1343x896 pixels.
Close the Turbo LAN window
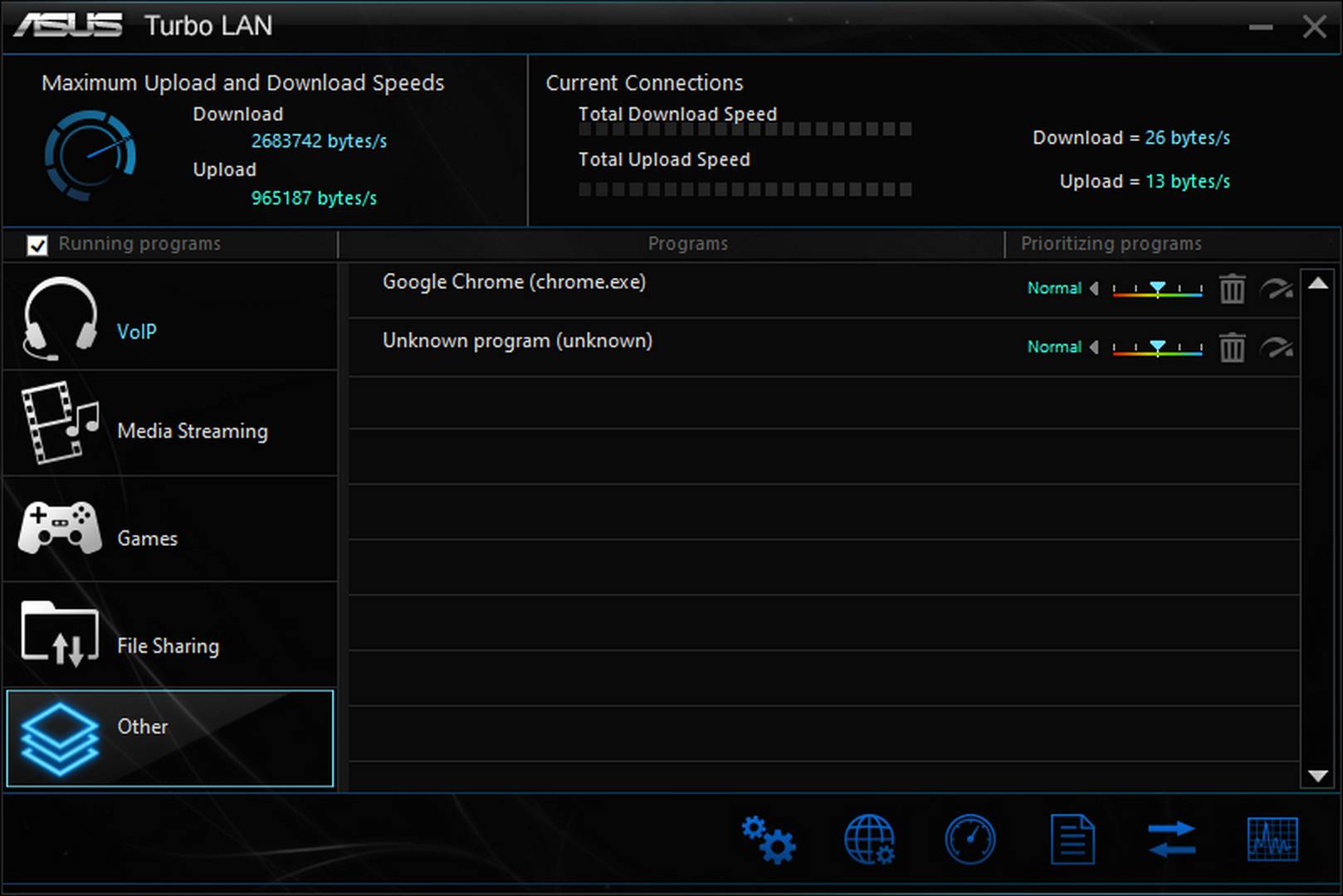(1315, 27)
